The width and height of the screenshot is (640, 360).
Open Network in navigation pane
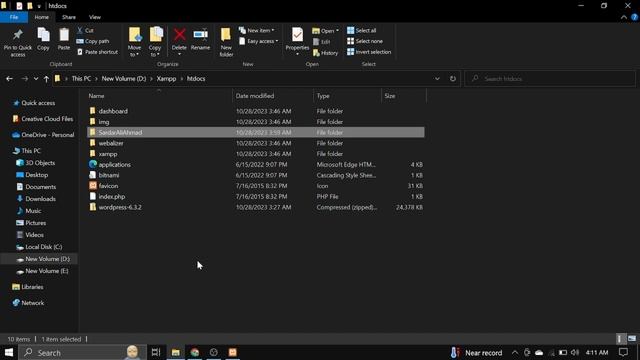33,303
